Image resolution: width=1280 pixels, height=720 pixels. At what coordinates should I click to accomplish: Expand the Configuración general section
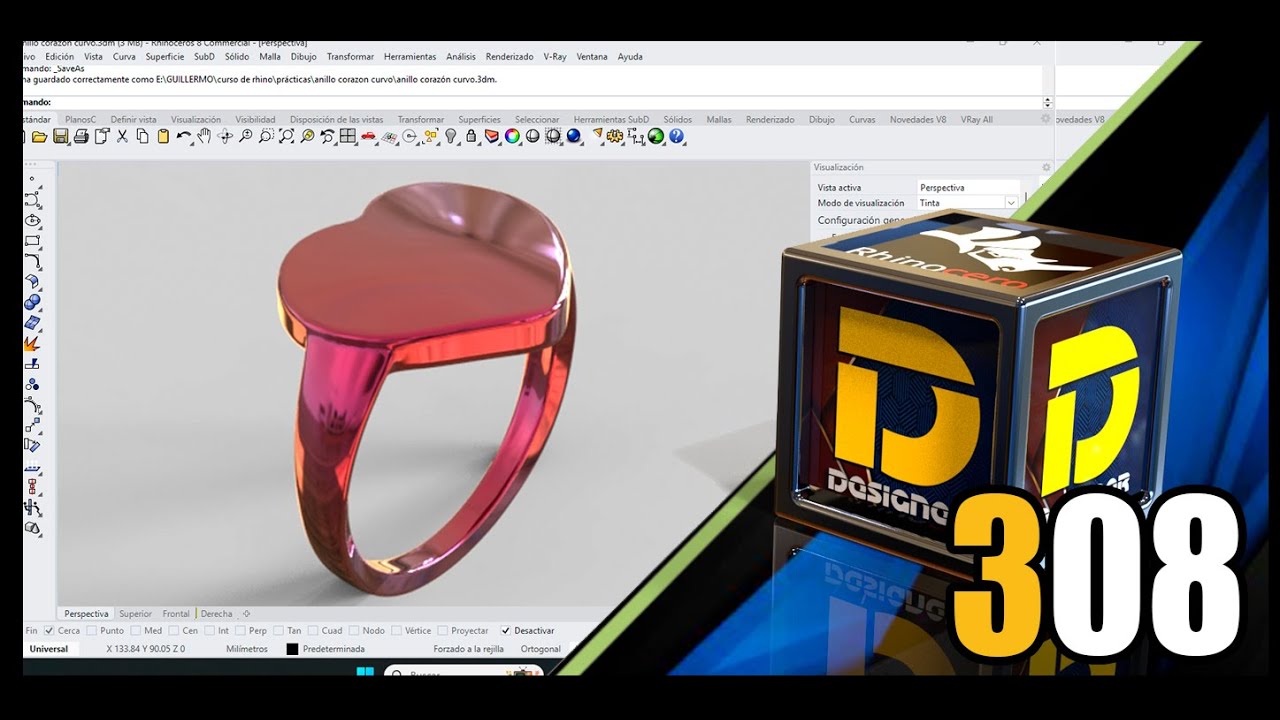click(x=862, y=220)
